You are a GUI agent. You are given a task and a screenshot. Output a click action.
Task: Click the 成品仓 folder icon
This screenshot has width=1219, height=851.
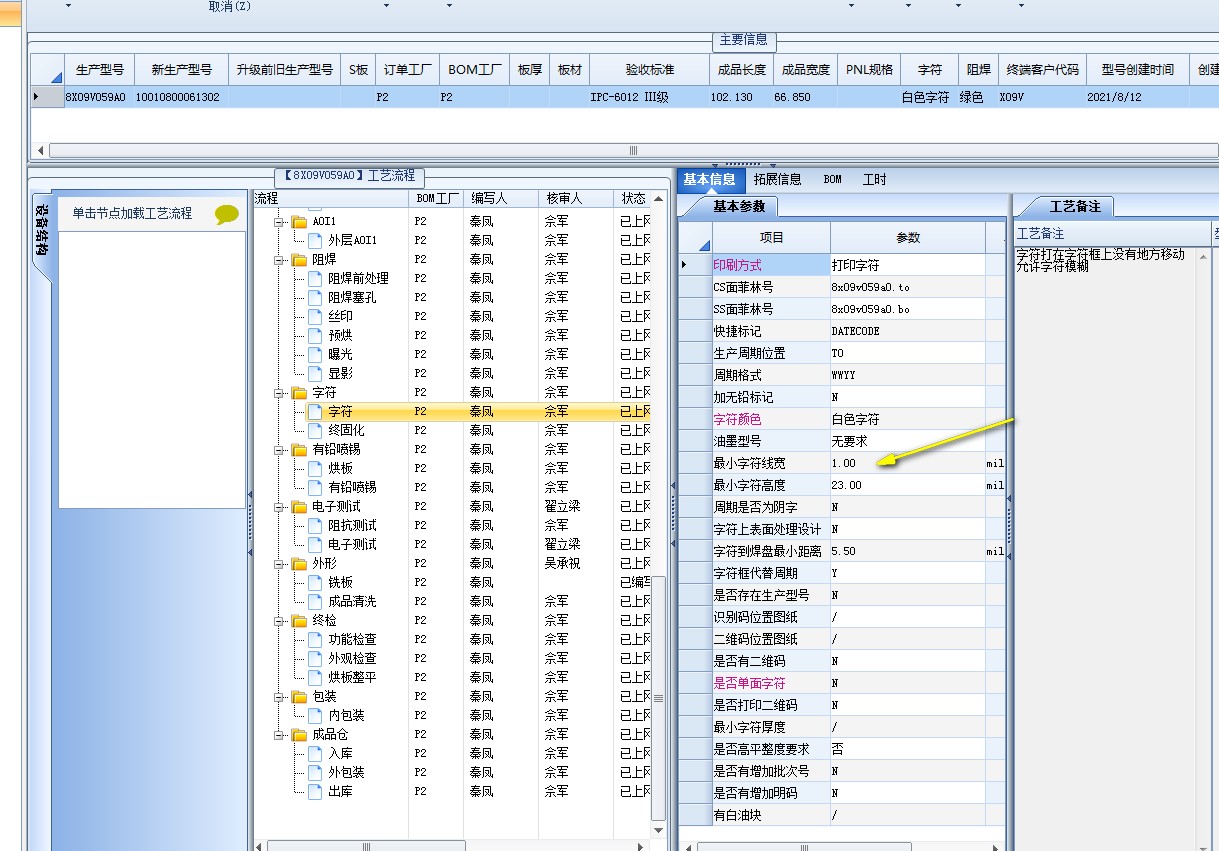tap(299, 734)
